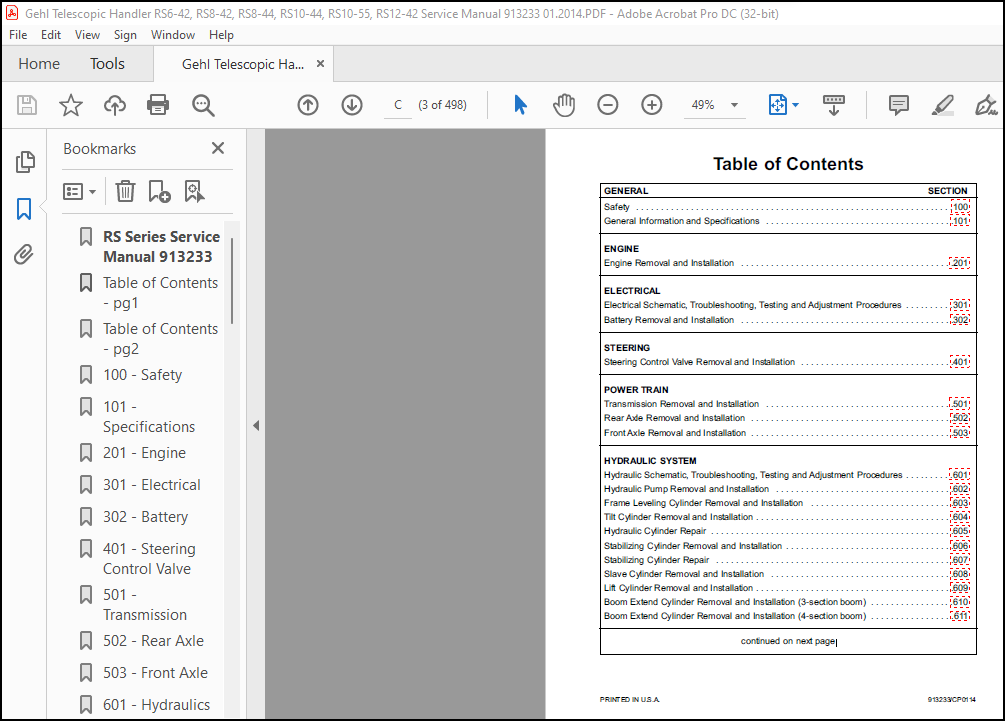This screenshot has width=1005, height=721.
Task: Close the Bookmarks panel
Action: 218,148
